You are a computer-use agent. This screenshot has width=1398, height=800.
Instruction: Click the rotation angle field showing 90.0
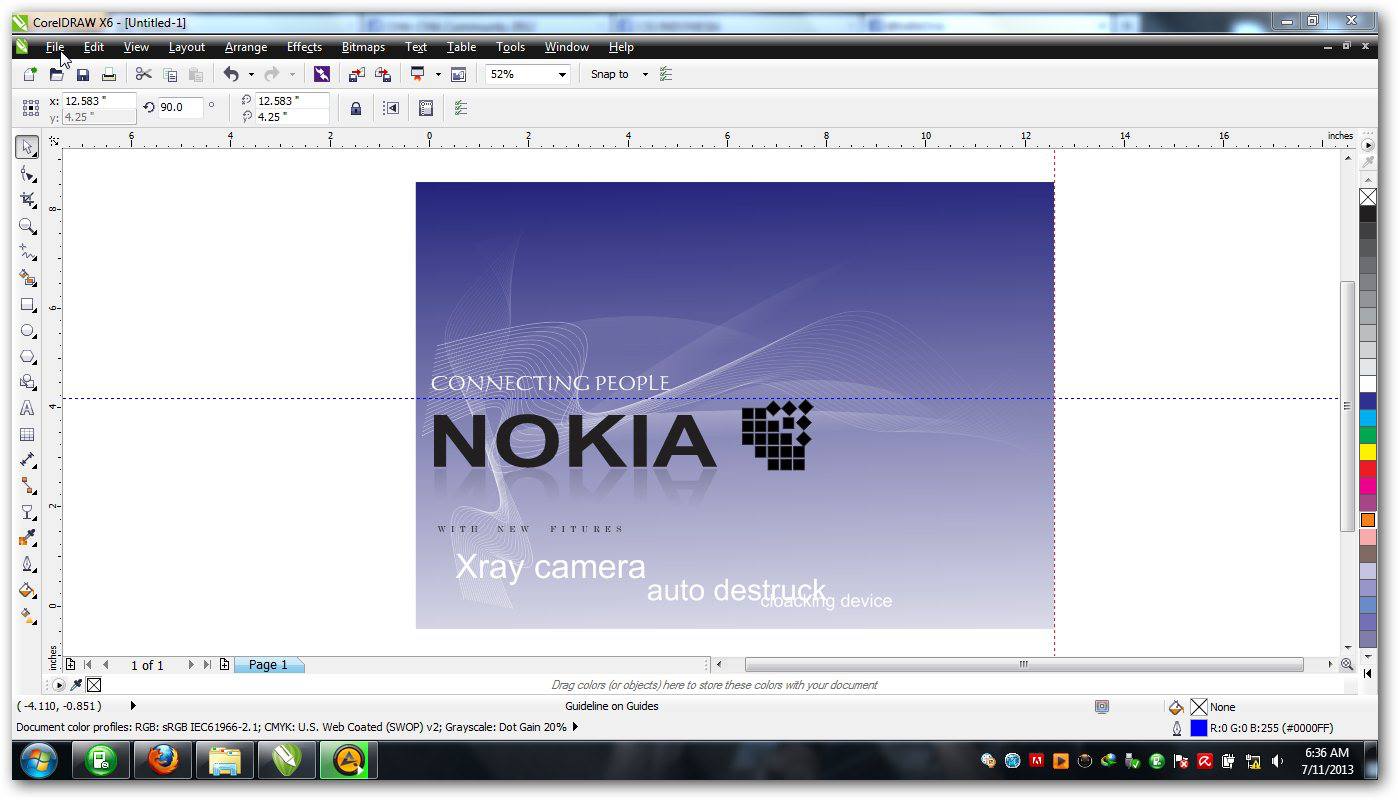coord(180,107)
